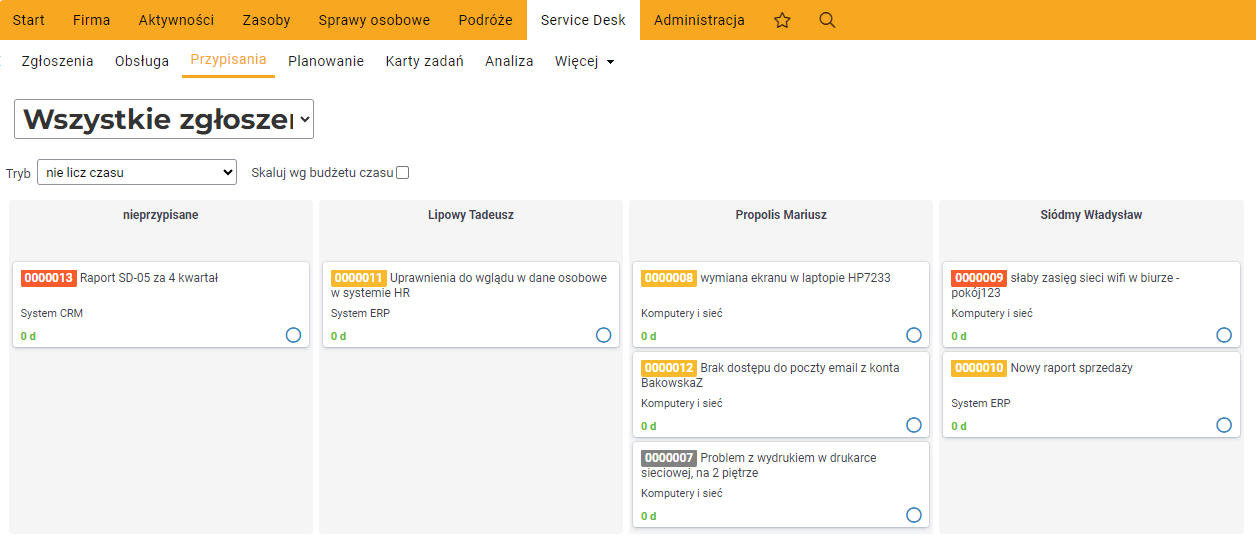The image size is (1256, 550).
Task: Open search with the magnifier icon
Action: (827, 20)
